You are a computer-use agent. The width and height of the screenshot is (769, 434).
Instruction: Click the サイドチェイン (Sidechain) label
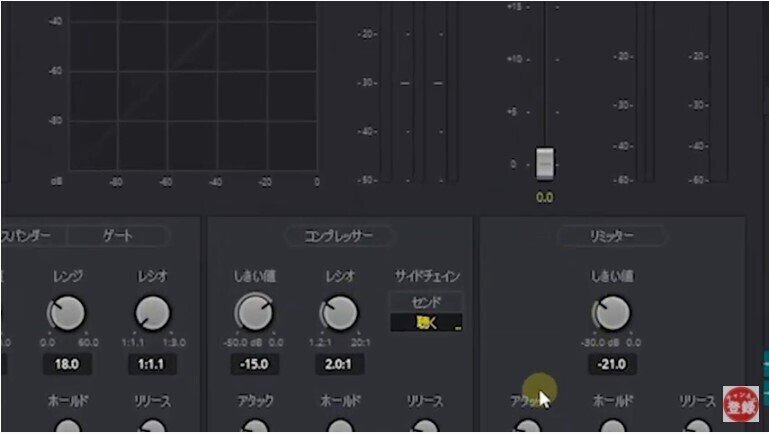(x=427, y=276)
